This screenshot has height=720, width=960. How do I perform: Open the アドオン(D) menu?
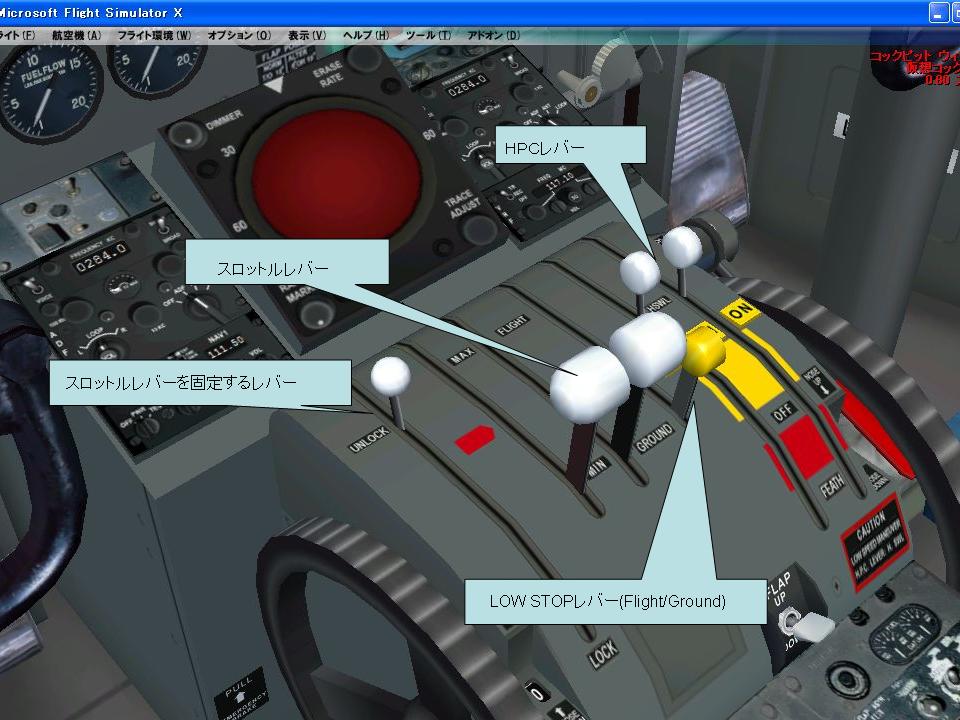(x=493, y=36)
